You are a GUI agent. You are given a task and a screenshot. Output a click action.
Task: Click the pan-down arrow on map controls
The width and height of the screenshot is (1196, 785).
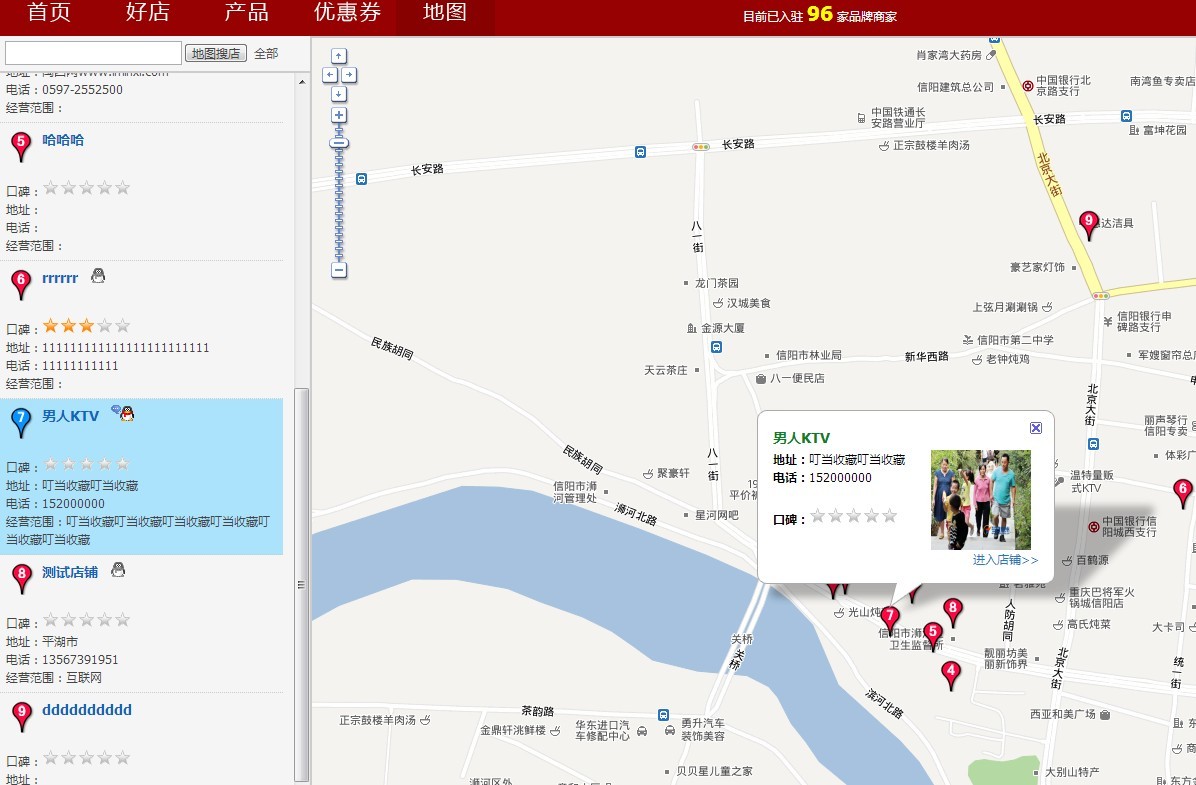point(338,94)
